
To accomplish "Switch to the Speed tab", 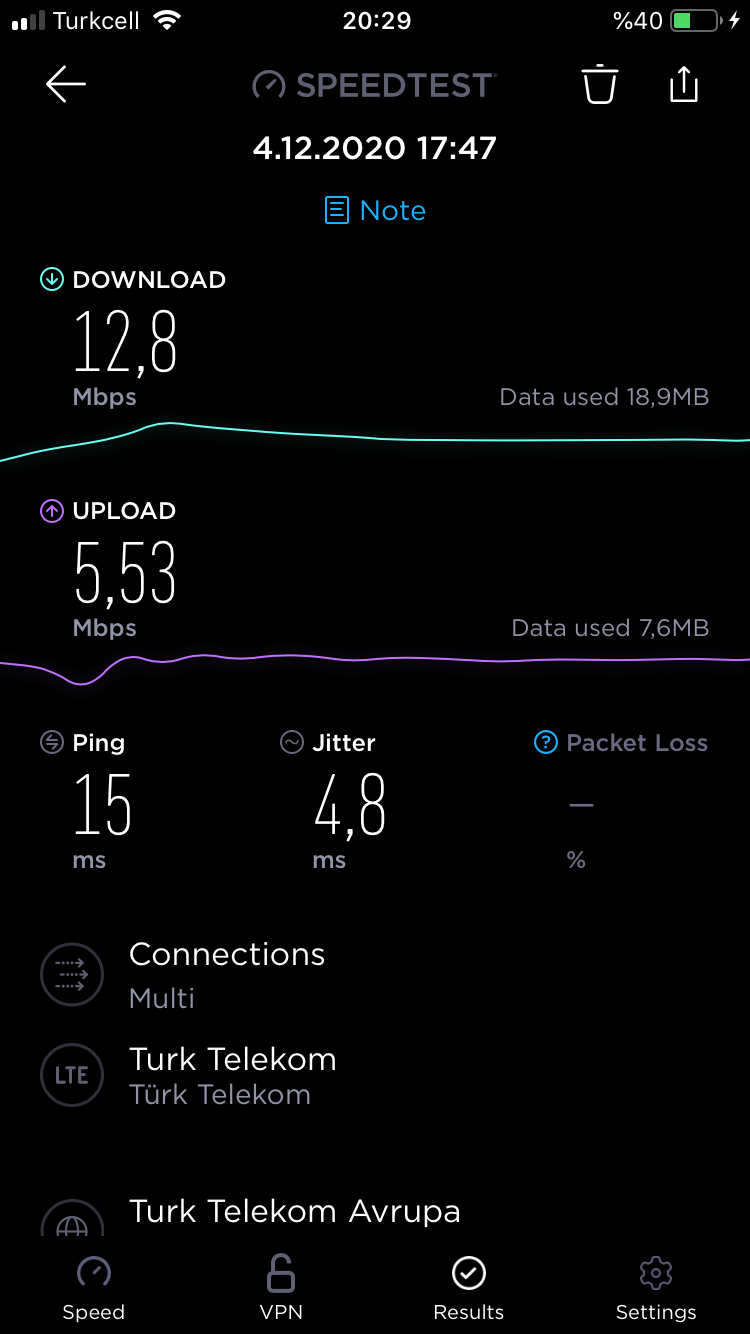I will 94,1290.
